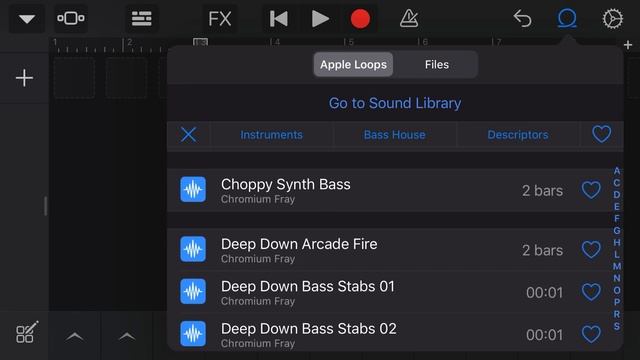Open song settings gear
Image resolution: width=640 pixels, height=360 pixels.
click(613, 19)
